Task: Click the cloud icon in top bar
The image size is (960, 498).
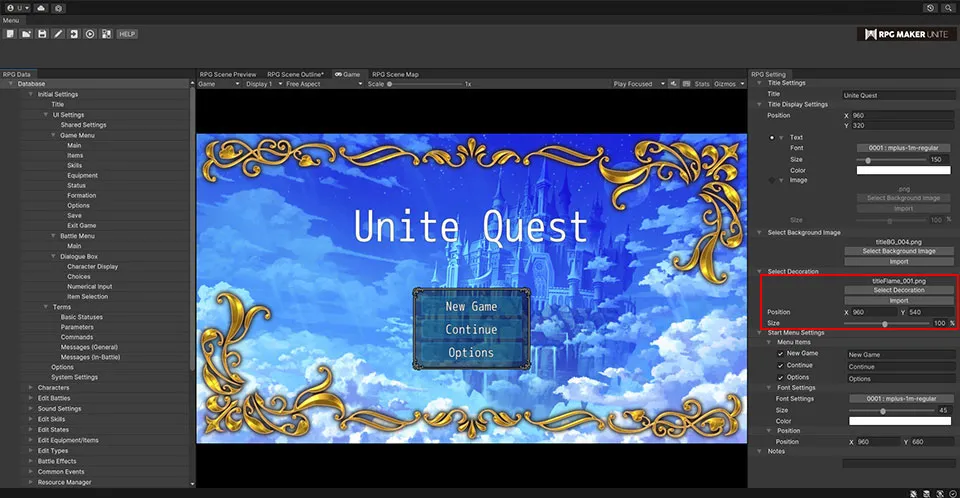Action: point(40,7)
